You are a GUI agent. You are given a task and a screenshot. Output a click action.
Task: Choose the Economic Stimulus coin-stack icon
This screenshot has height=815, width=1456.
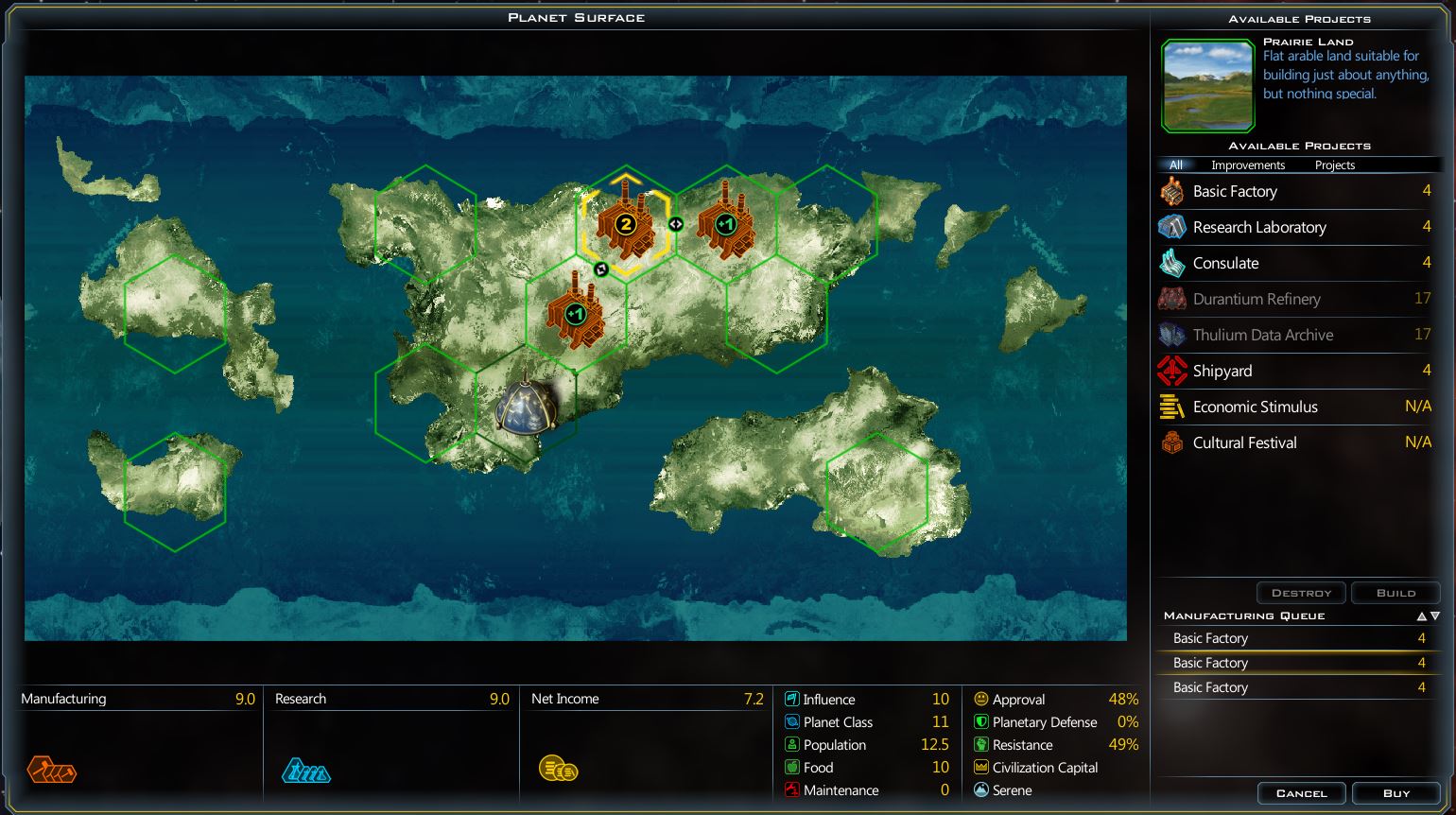click(x=1172, y=407)
